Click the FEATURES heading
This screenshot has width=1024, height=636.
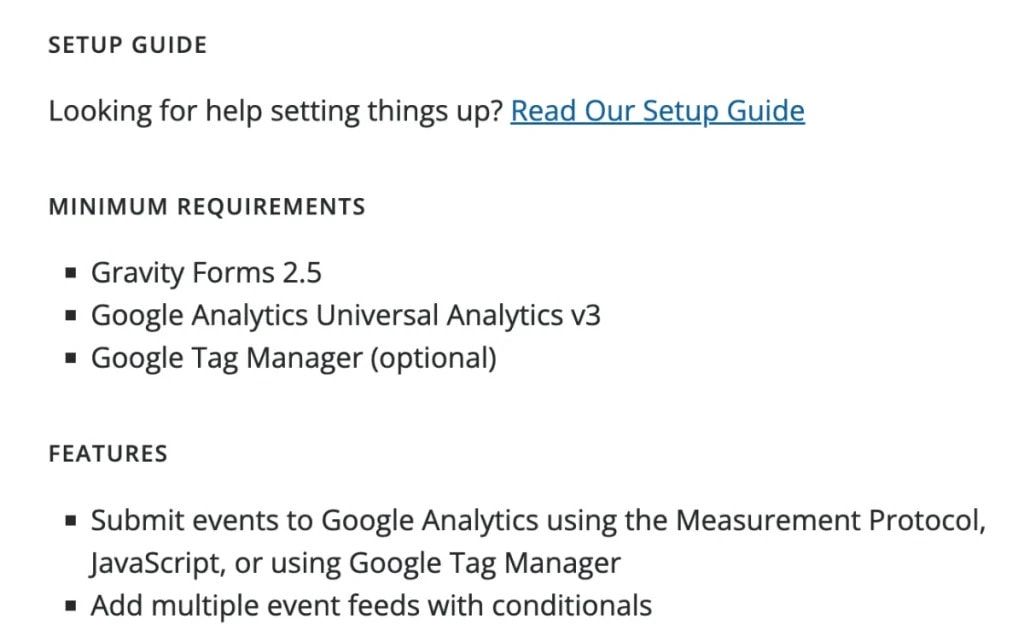[108, 453]
